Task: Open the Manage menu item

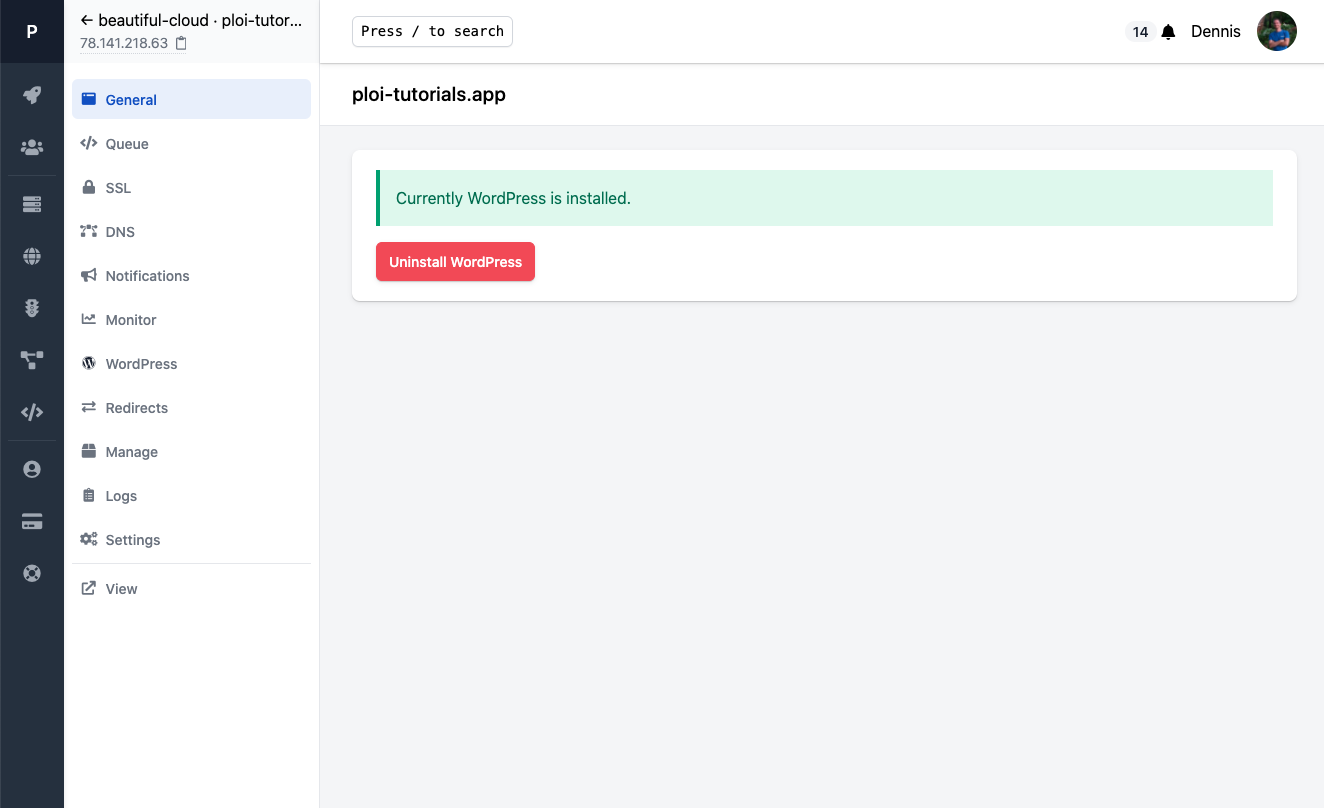Action: [x=191, y=451]
